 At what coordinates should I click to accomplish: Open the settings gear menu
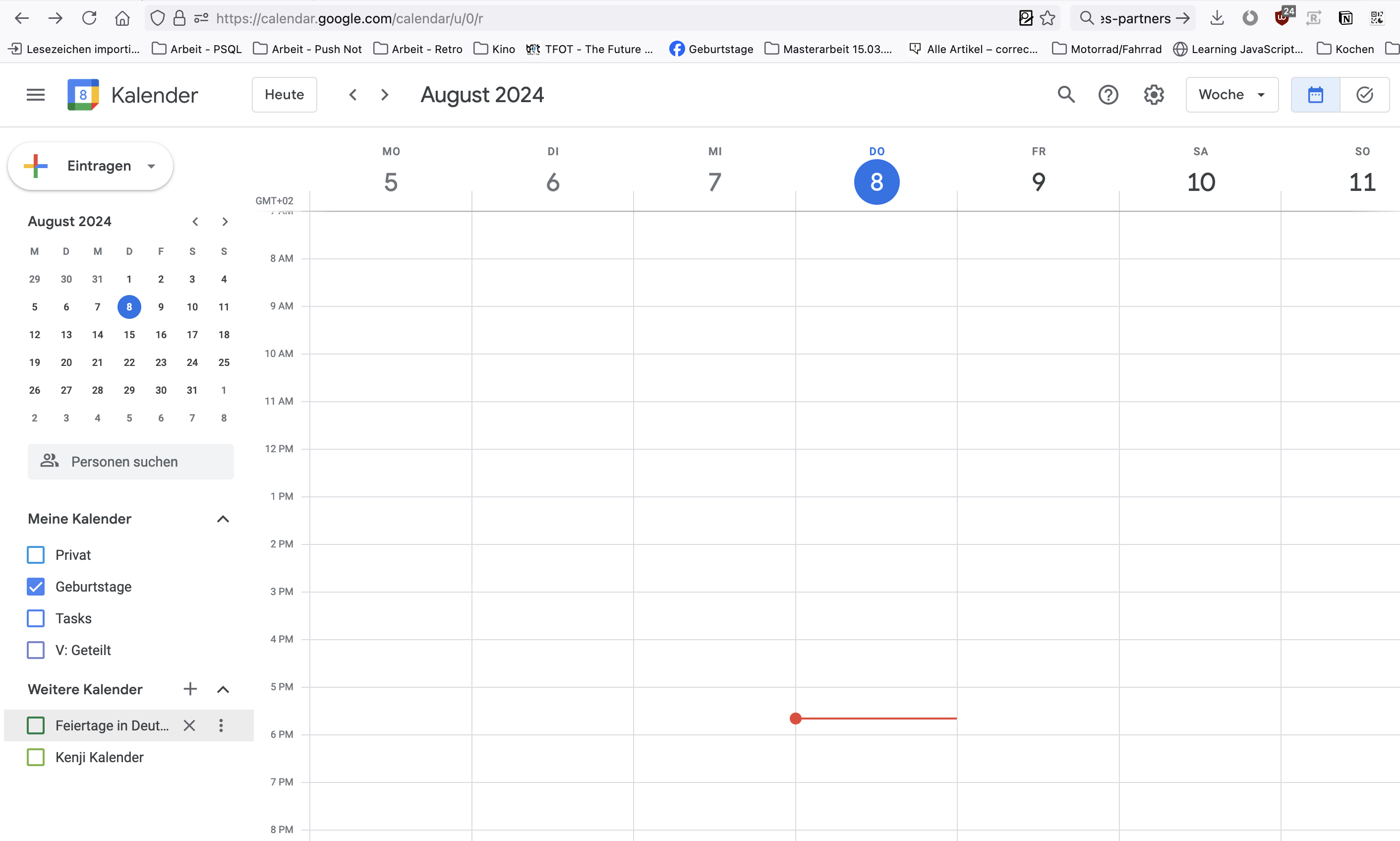(x=1153, y=95)
